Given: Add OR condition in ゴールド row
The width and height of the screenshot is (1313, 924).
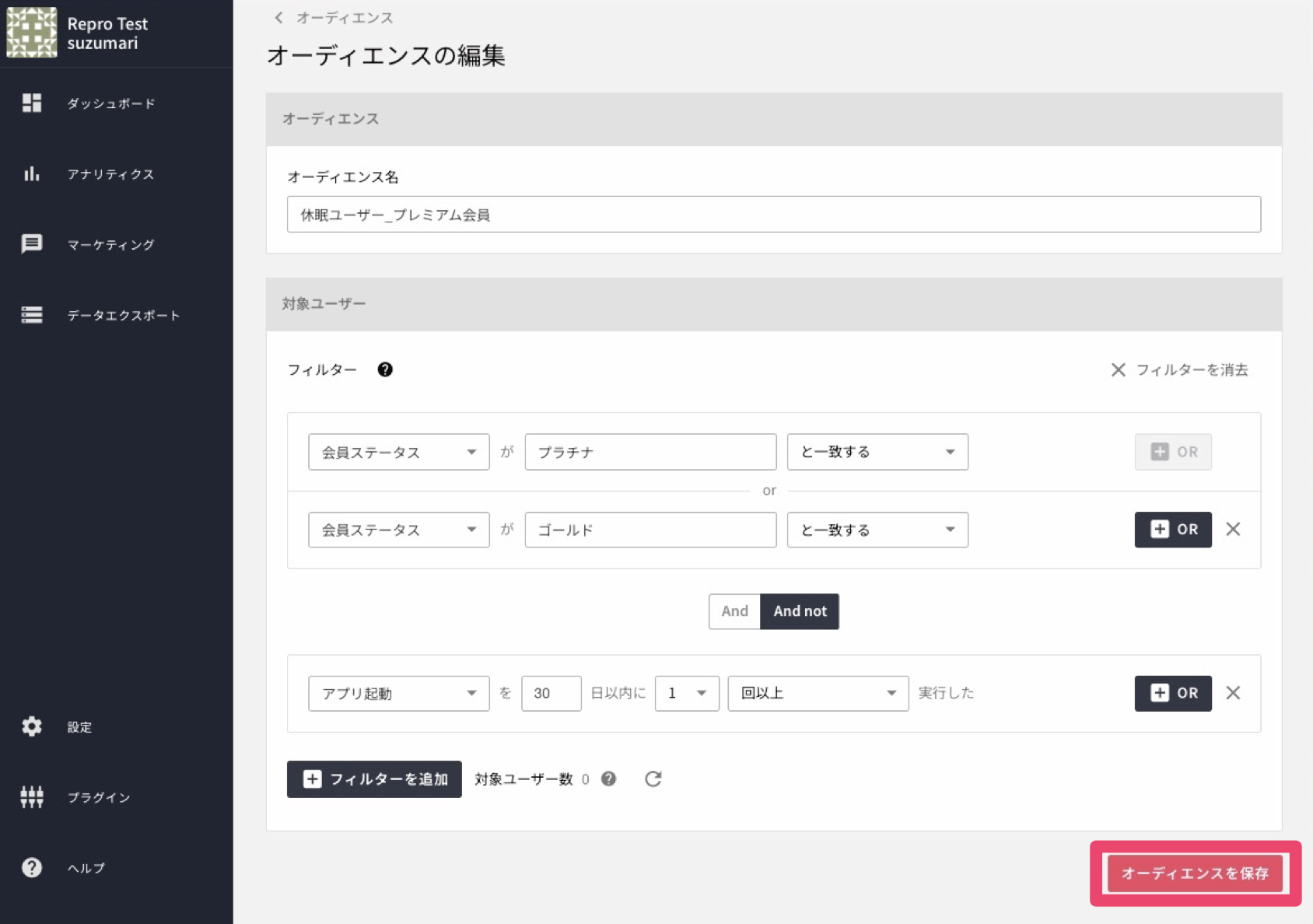Looking at the screenshot, I should [x=1173, y=530].
